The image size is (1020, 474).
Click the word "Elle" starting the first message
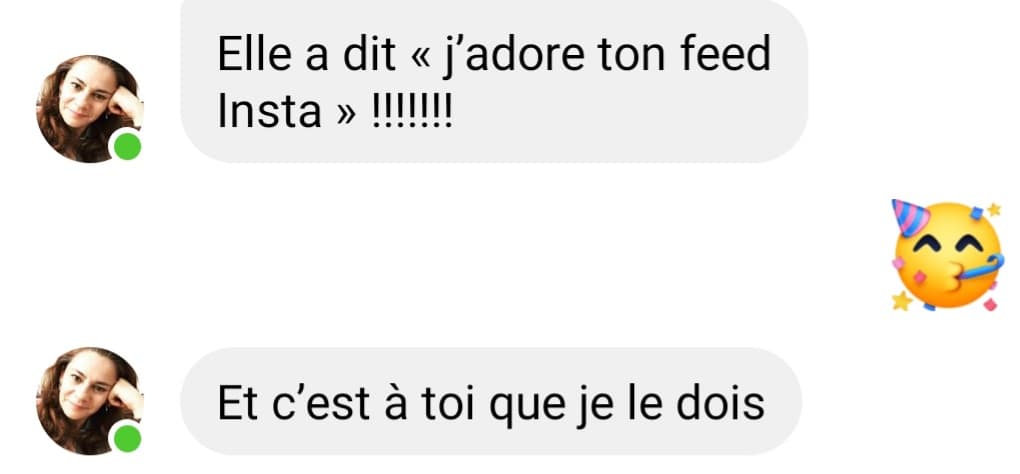tap(253, 53)
